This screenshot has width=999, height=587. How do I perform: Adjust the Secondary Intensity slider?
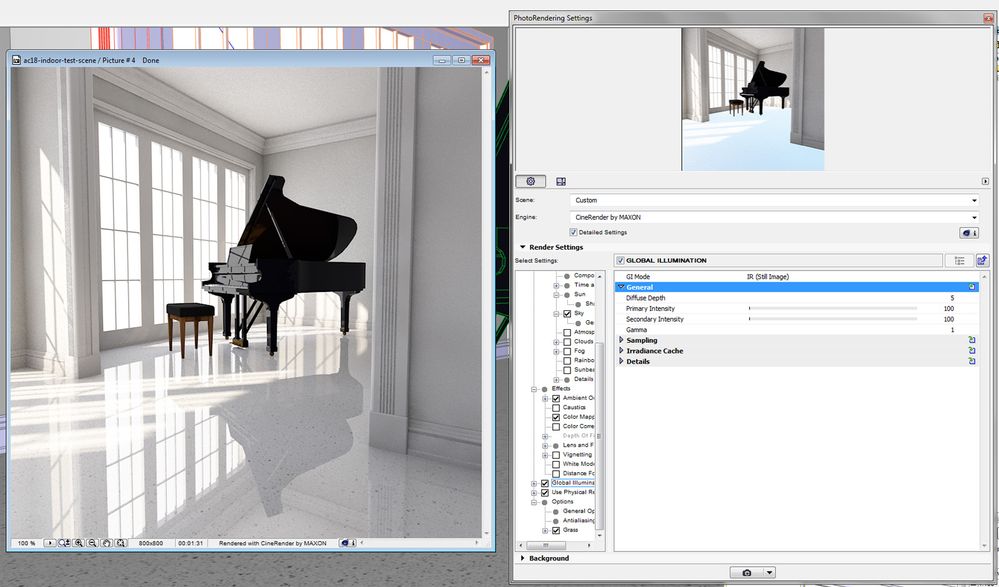click(833, 319)
